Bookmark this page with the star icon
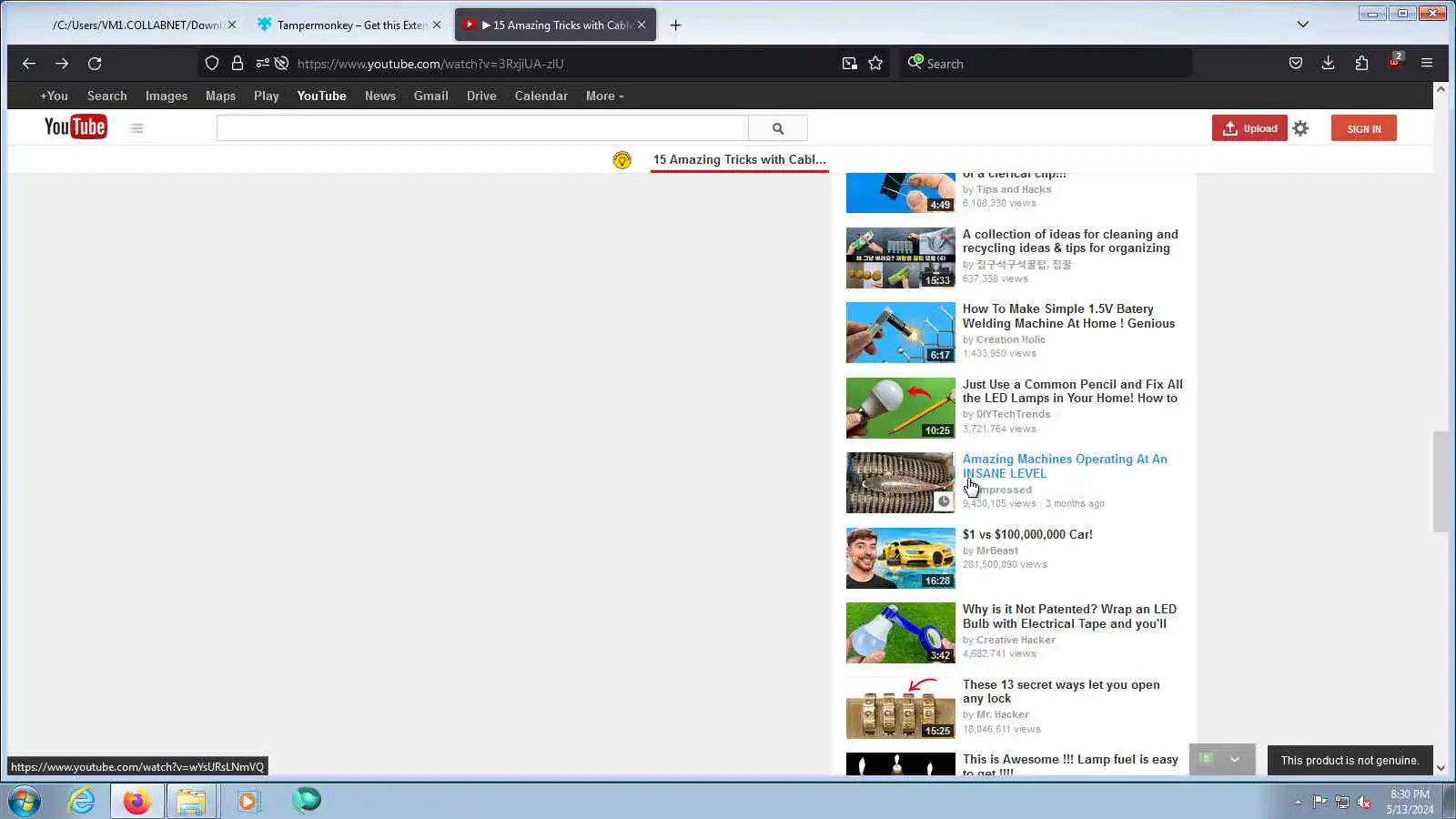The image size is (1456, 819). point(875,64)
